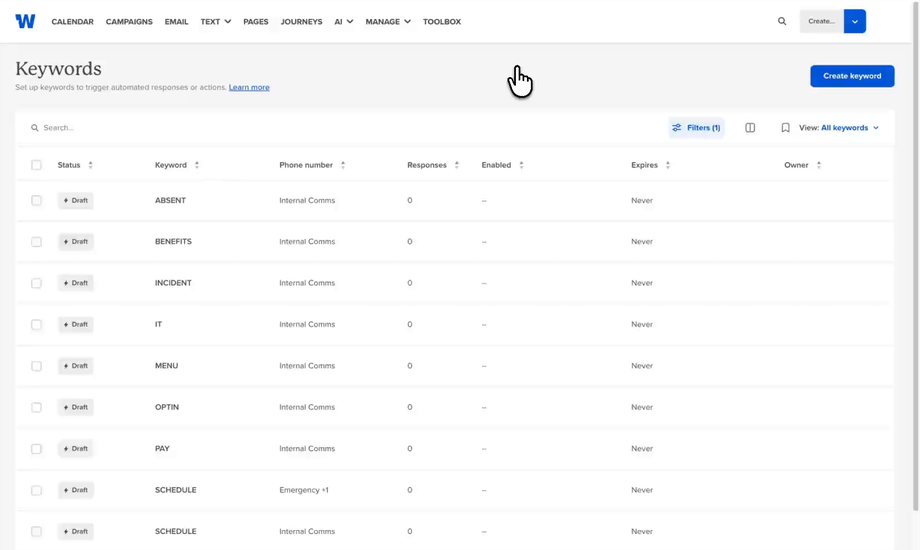Image resolution: width=920 pixels, height=550 pixels.
Task: Click the Draft badge on ABSENT row
Action: (76, 200)
